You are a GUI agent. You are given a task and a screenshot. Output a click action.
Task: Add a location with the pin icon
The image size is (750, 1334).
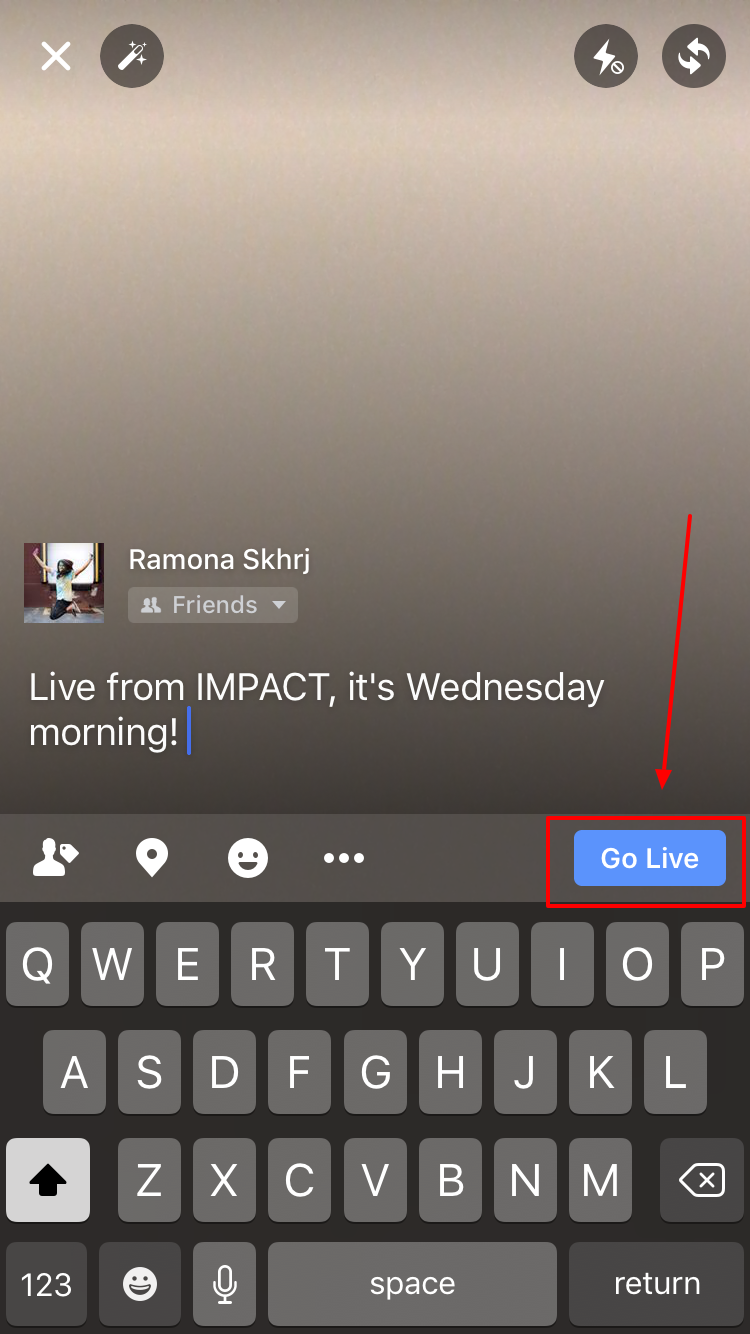click(152, 858)
